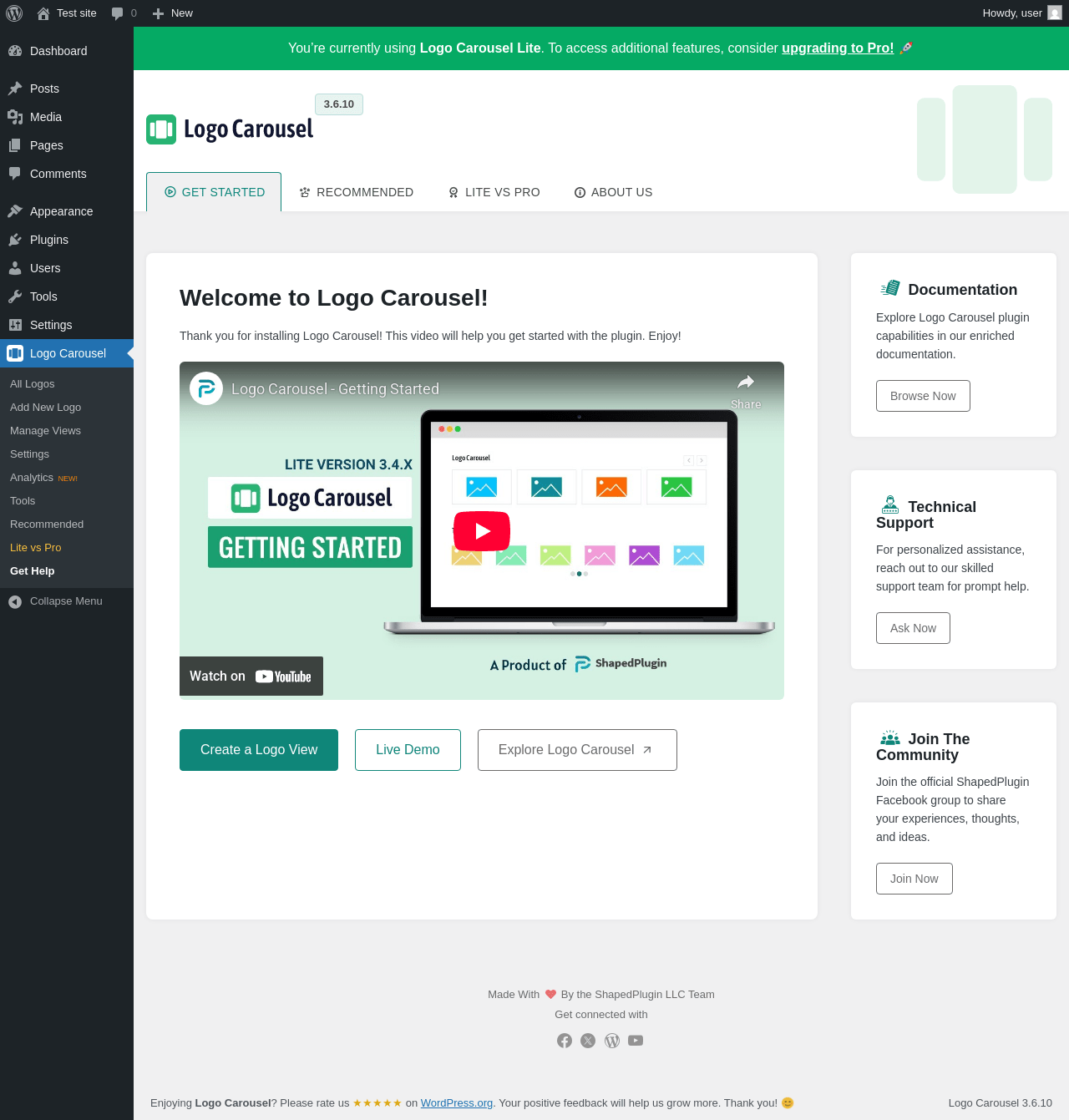Viewport: 1069px width, 1120px height.
Task: Open the Recommended submenu item
Action: [67, 525]
